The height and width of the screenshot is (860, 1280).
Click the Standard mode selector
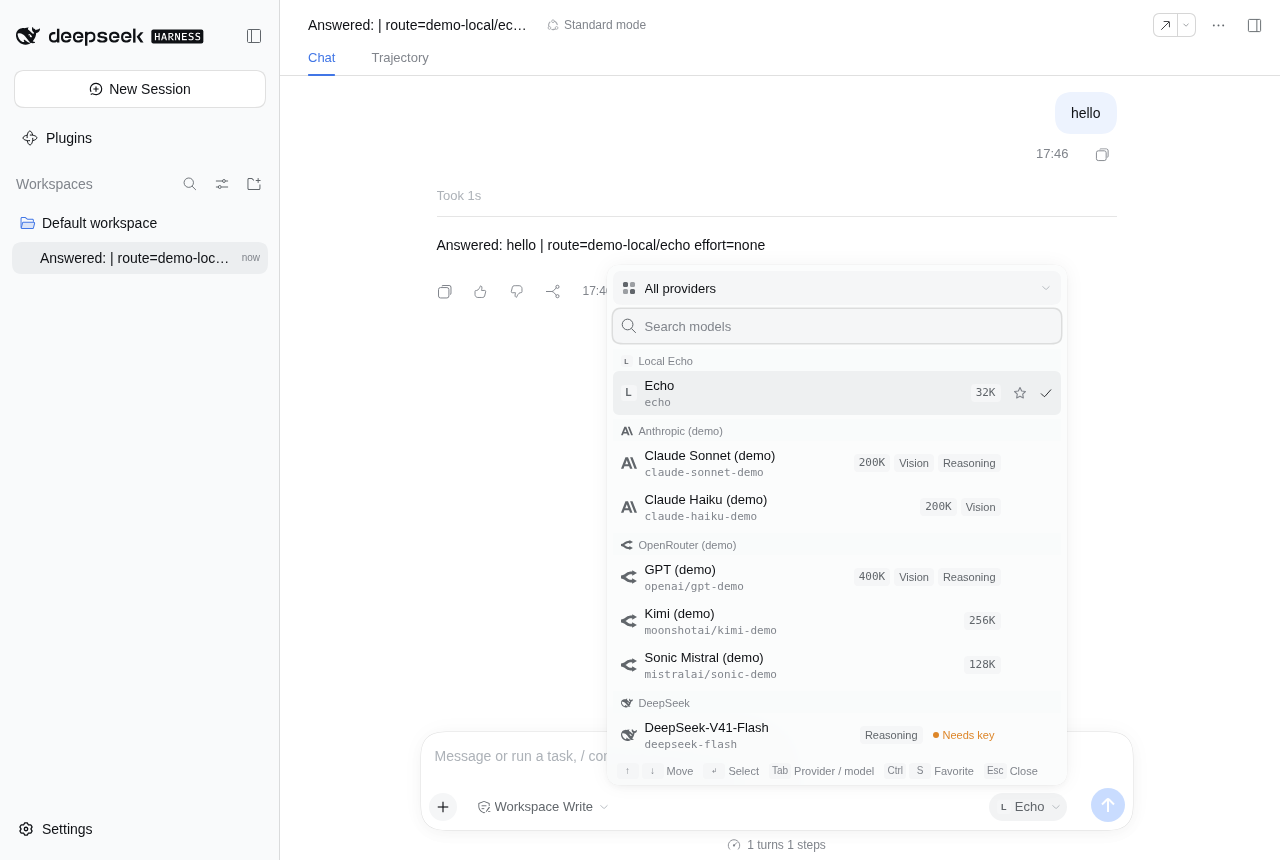coord(596,25)
